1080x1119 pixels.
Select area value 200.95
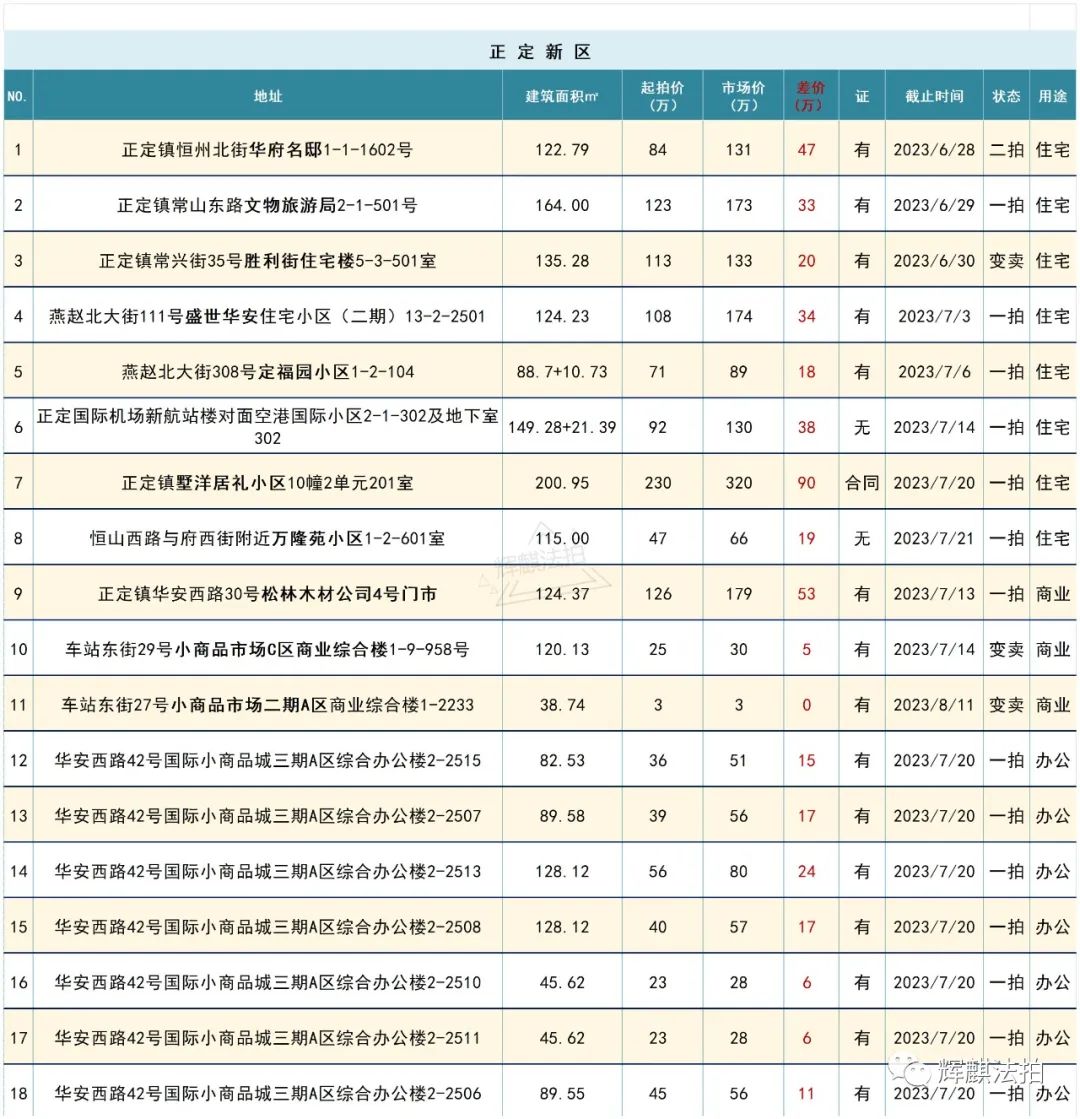(x=562, y=483)
